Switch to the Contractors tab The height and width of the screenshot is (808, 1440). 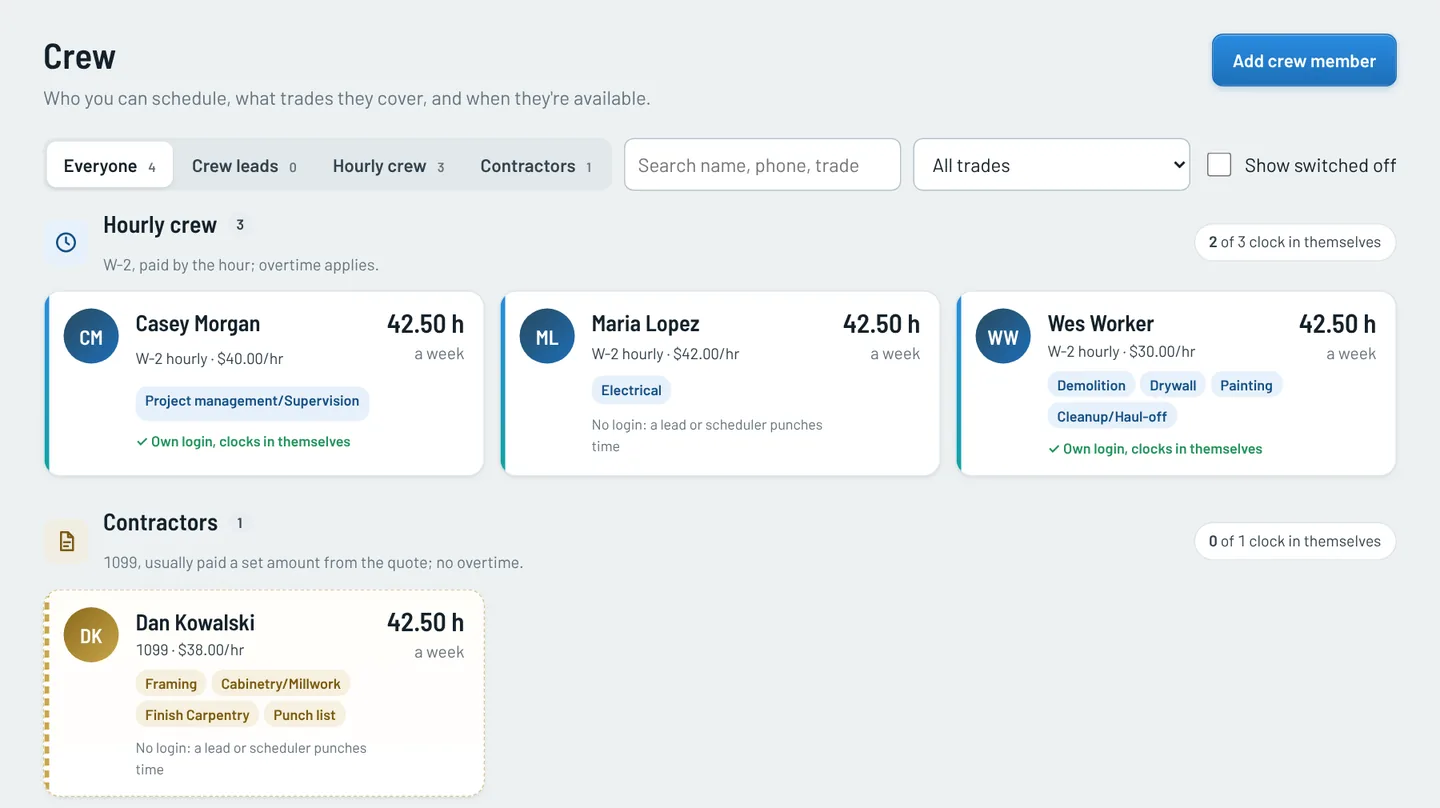click(x=536, y=165)
